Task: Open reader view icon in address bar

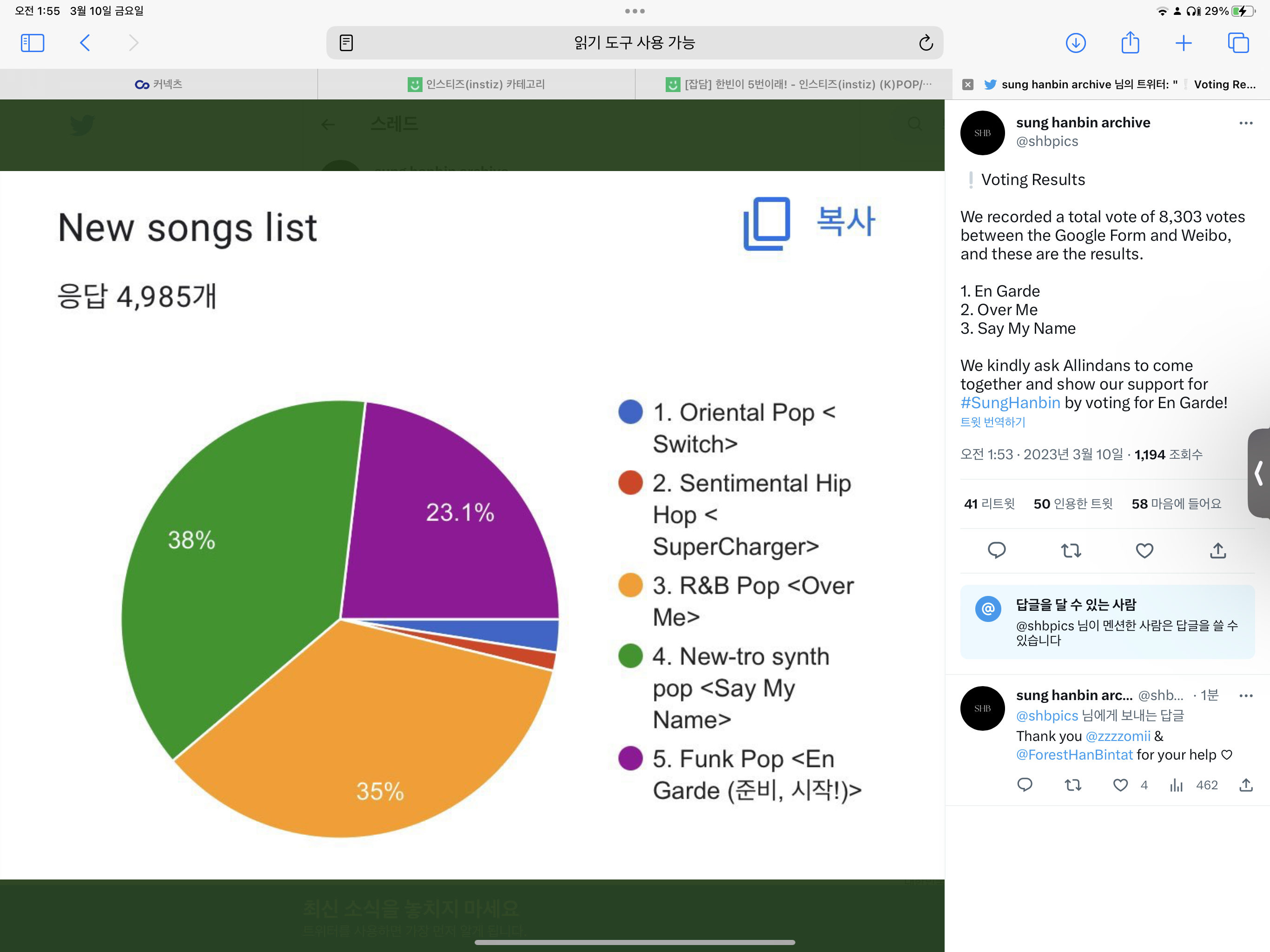Action: tap(346, 43)
